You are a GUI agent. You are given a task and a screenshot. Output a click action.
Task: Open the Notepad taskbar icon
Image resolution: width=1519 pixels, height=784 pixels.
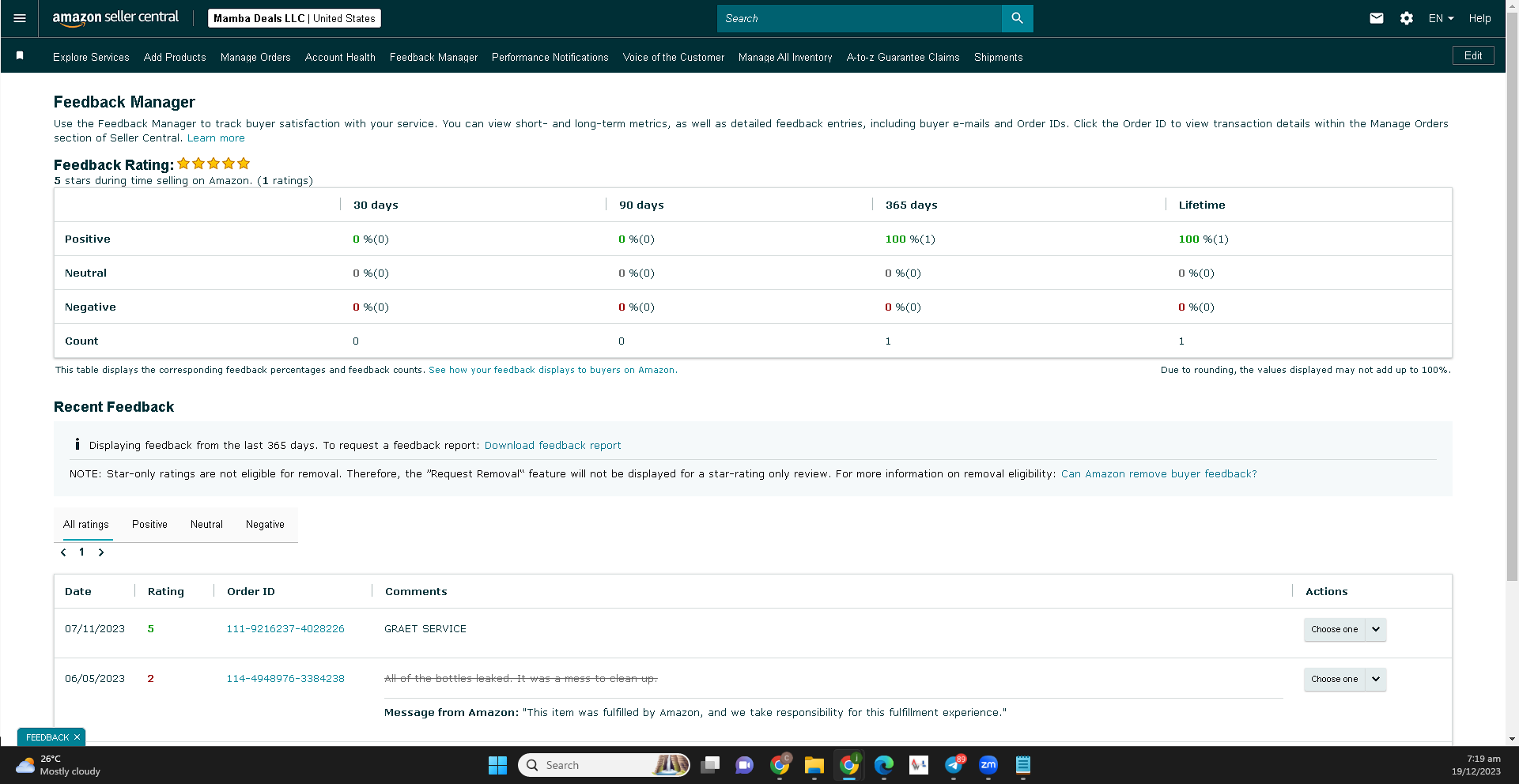coord(1023,765)
